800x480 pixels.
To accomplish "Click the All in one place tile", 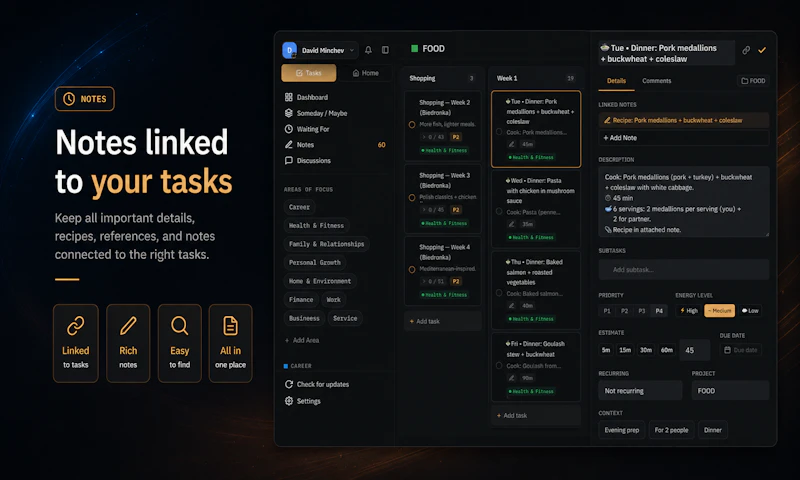I will [231, 343].
